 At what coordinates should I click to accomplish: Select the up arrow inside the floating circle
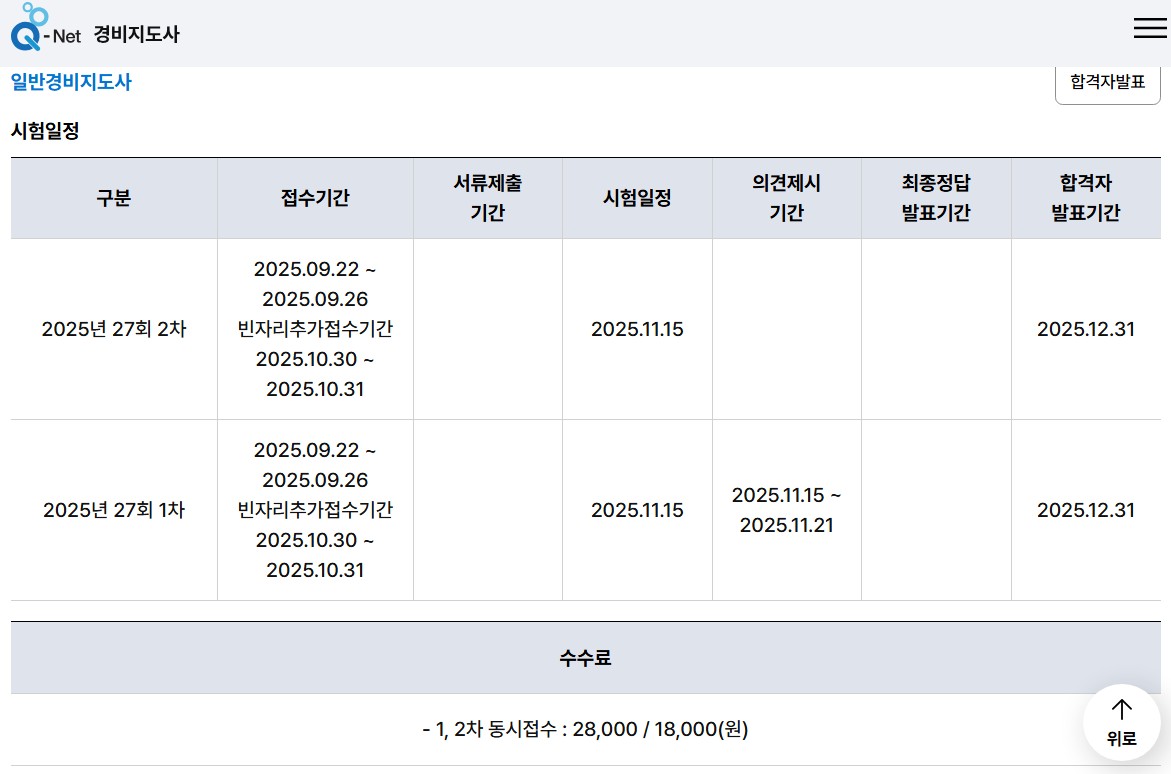point(1121,710)
